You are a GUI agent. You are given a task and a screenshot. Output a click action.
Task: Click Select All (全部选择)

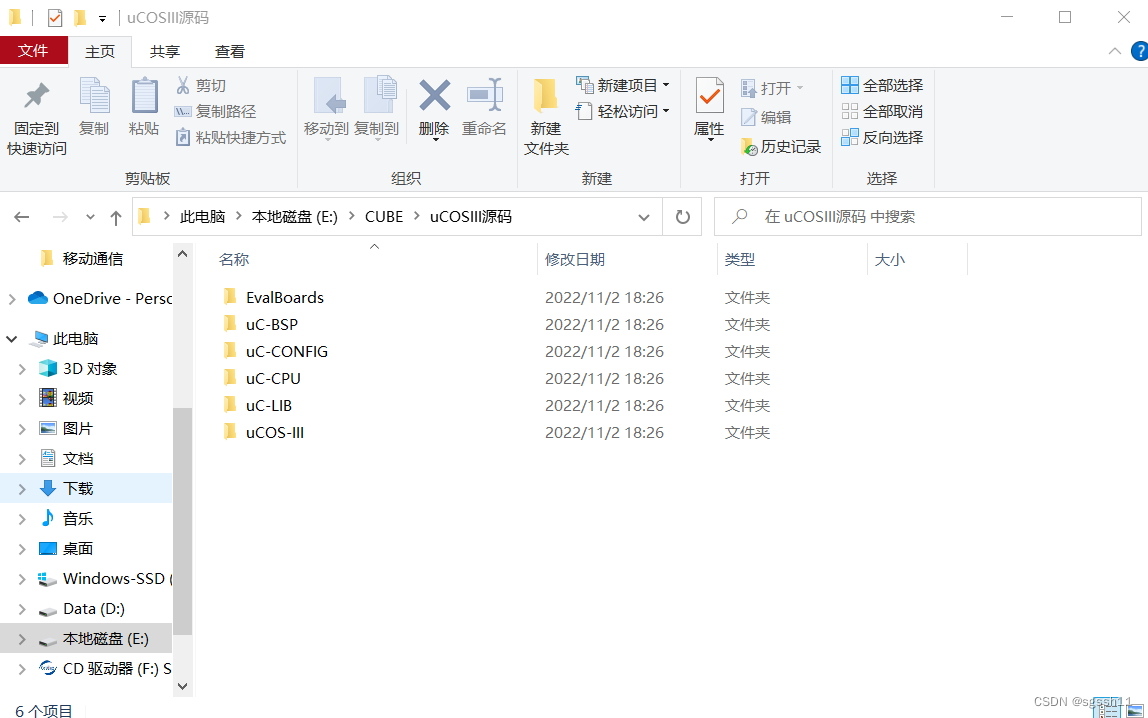882,86
